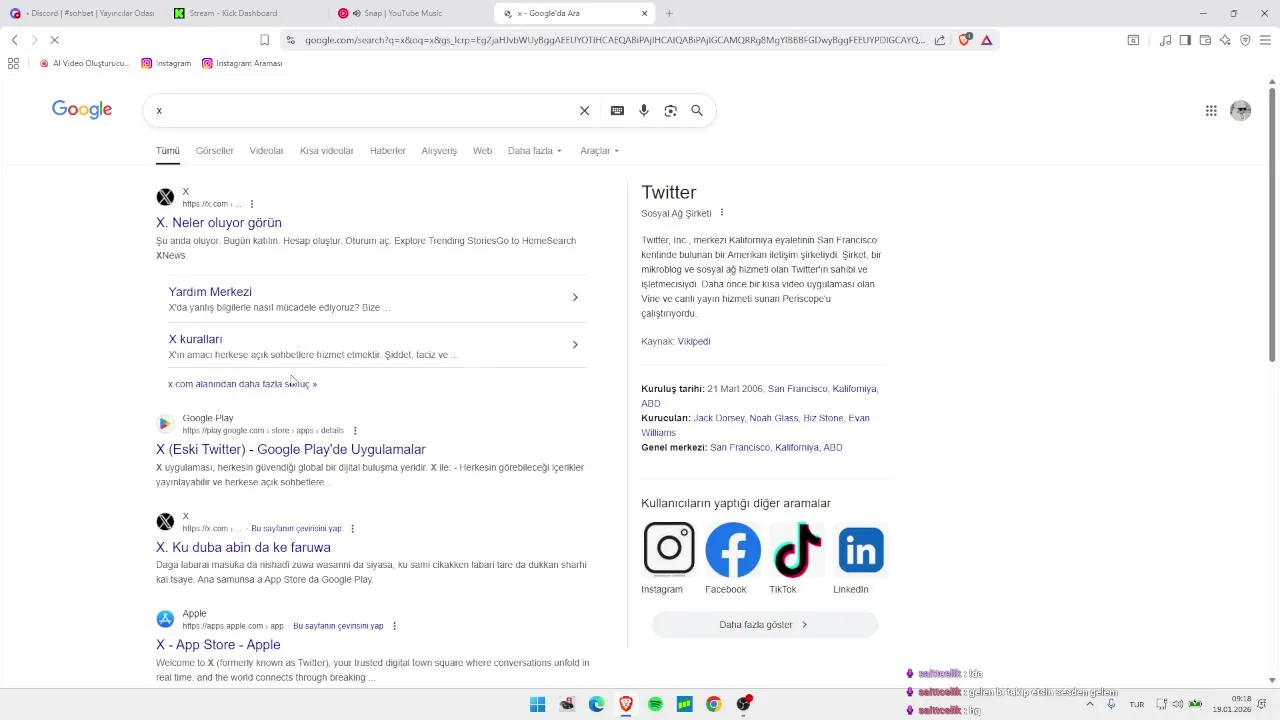Open the media control music note icon
Screen dimensions: 1280x720
click(1165, 40)
